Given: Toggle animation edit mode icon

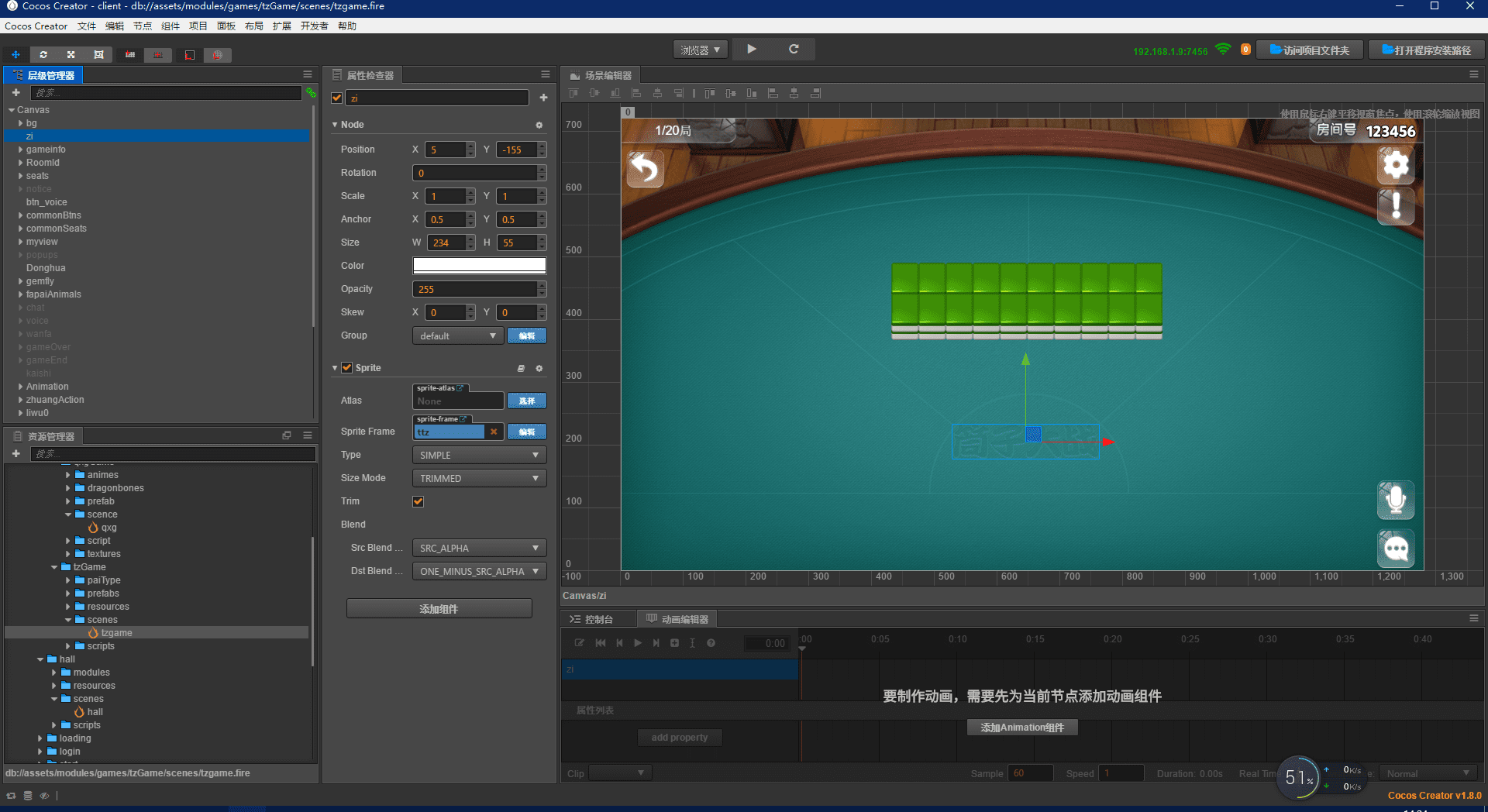Looking at the screenshot, I should pos(580,643).
